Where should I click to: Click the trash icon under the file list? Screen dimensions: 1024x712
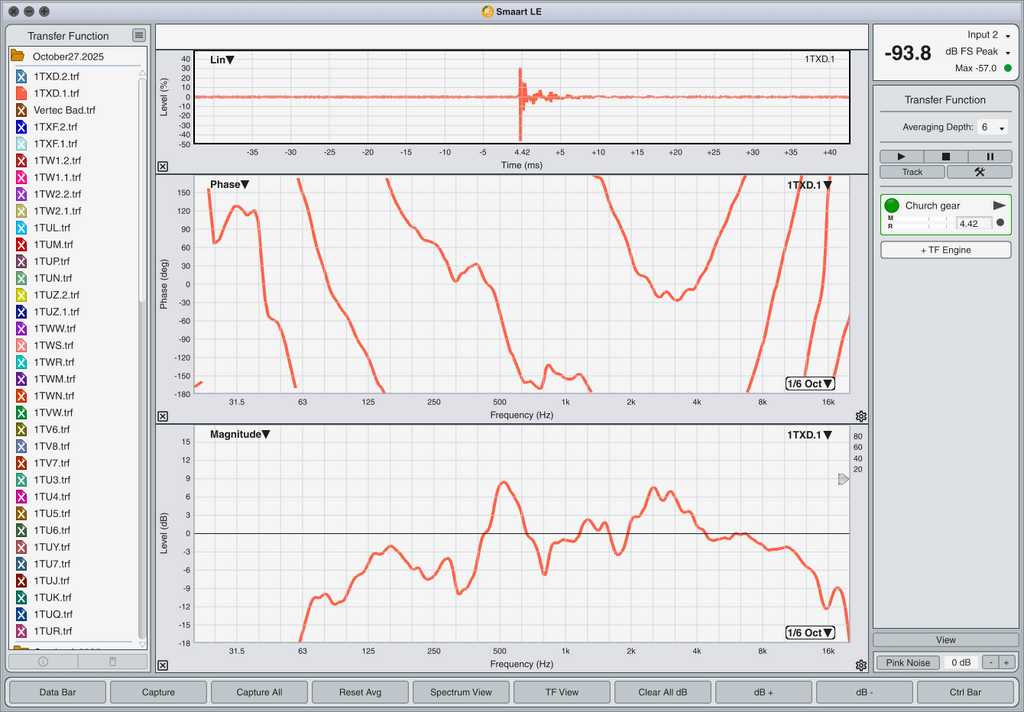click(112, 661)
